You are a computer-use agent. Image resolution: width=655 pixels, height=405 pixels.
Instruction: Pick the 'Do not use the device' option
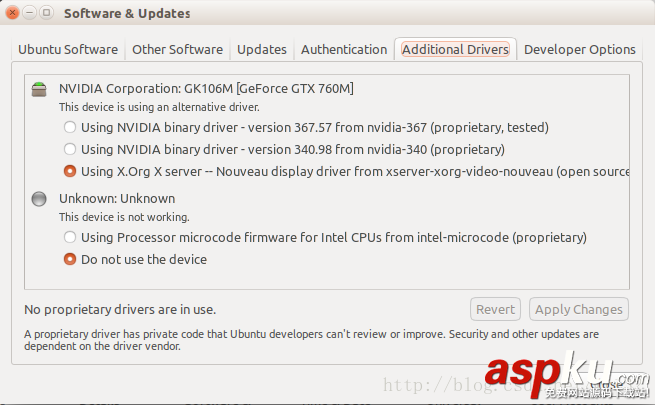point(70,260)
